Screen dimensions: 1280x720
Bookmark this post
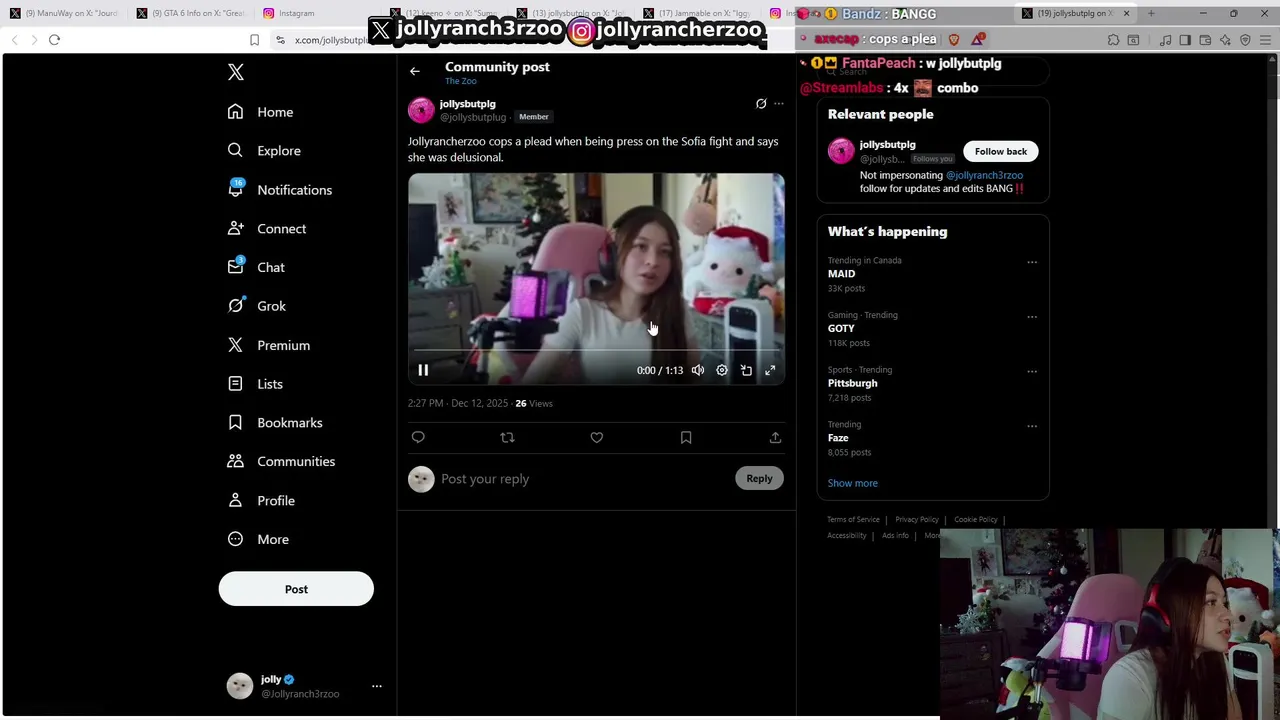[x=686, y=437]
